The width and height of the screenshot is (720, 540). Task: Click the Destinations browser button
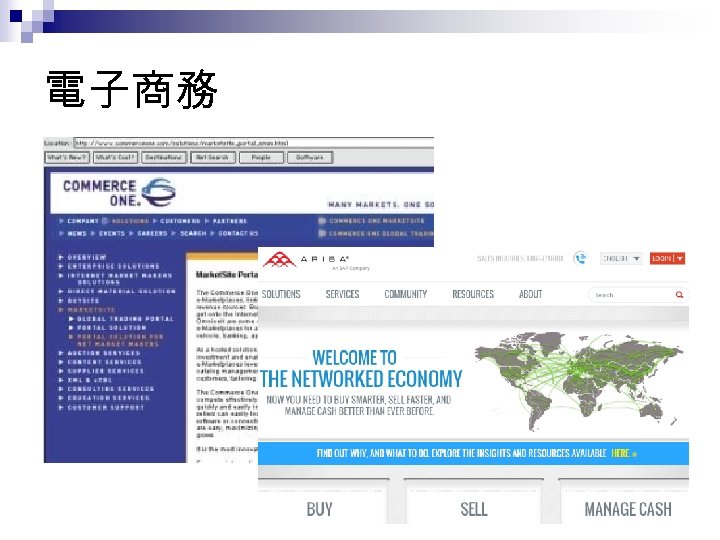click(163, 158)
